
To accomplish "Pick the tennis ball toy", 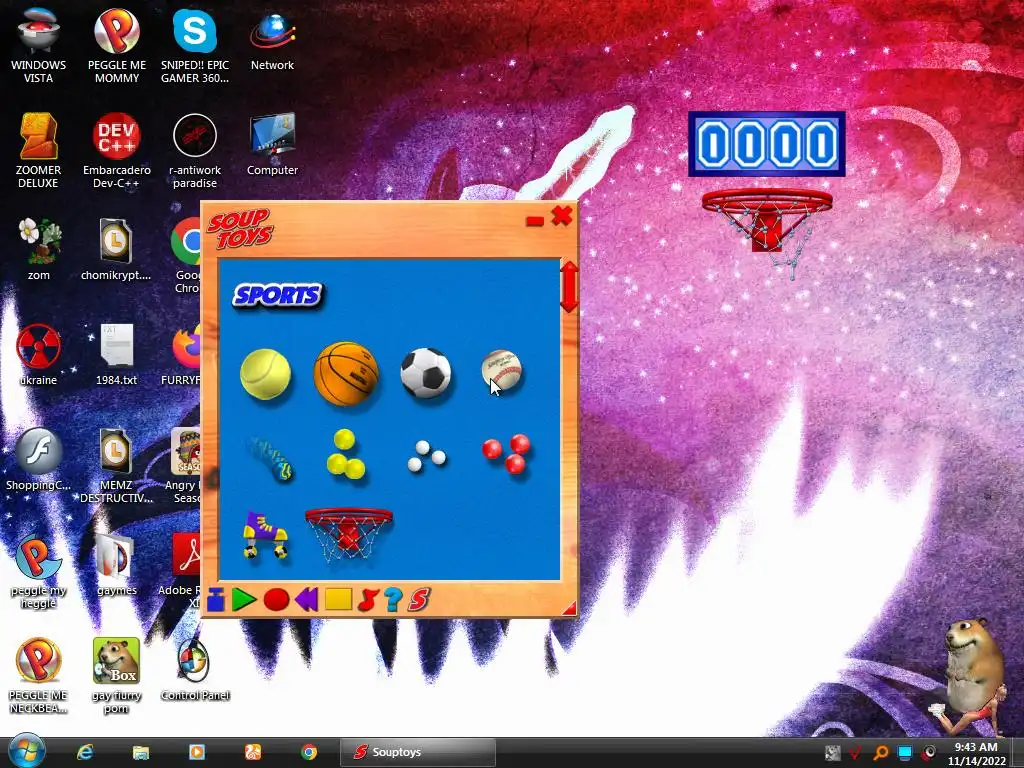I will click(x=265, y=374).
